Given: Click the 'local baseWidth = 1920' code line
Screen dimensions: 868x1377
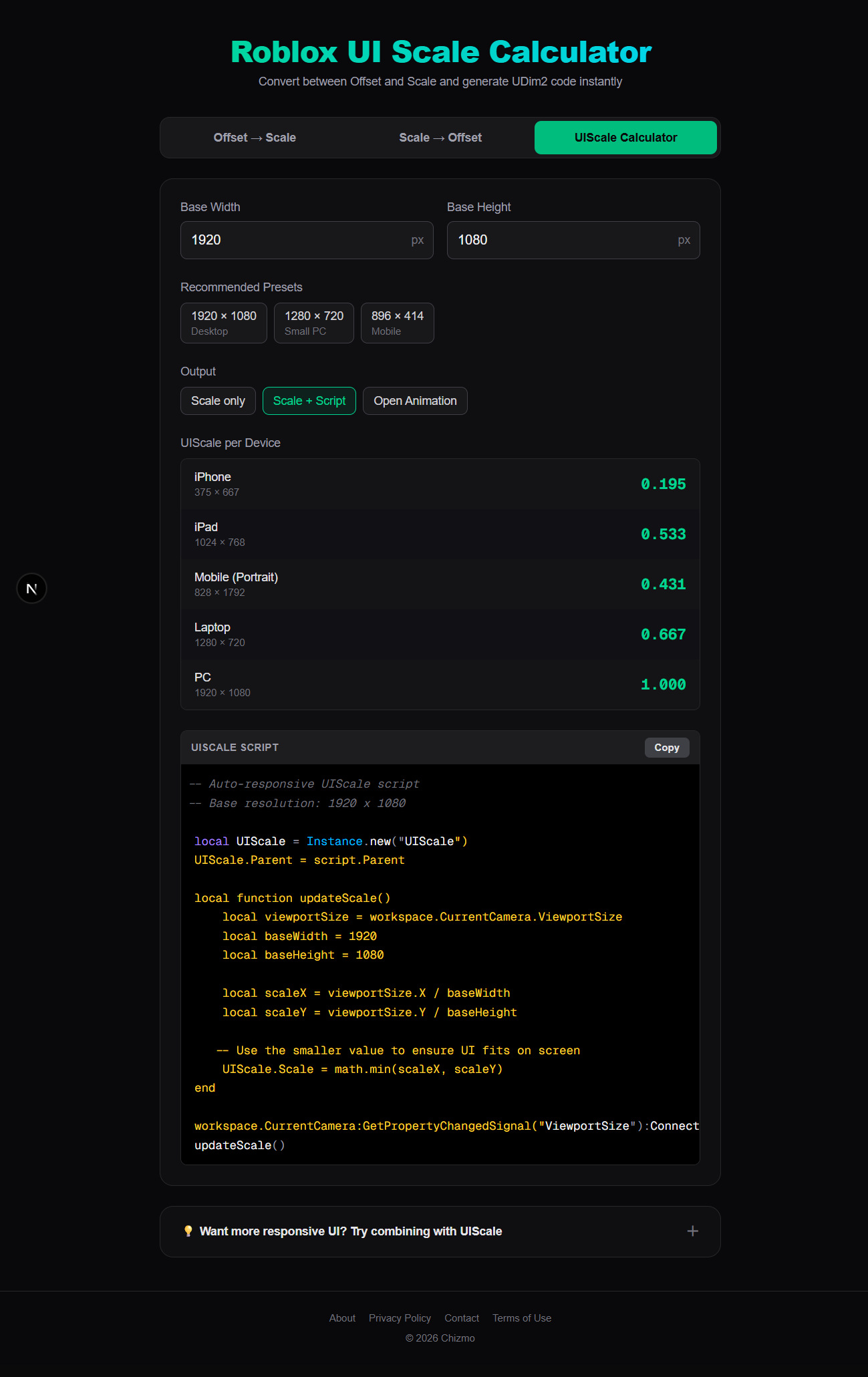Looking at the screenshot, I should click(x=299, y=936).
